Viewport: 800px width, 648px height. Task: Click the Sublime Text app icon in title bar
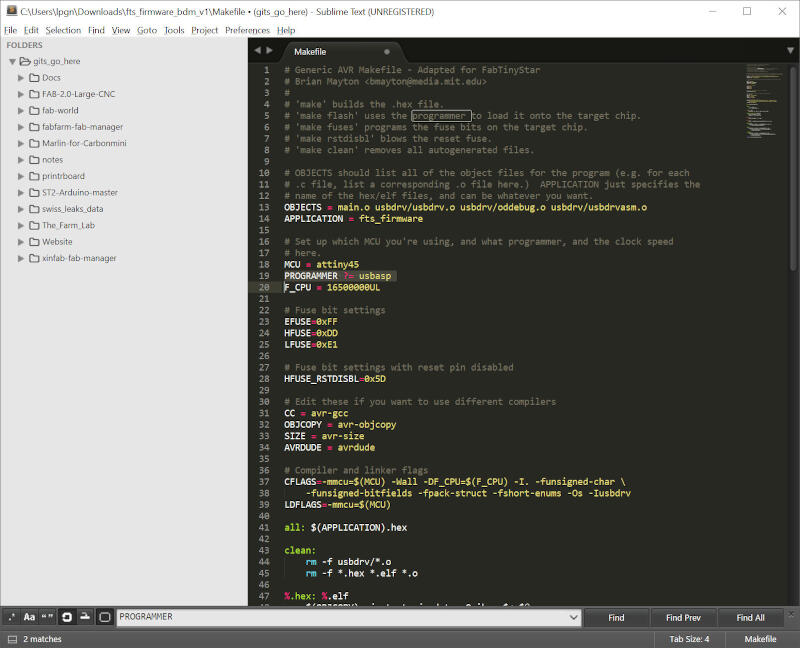[x=11, y=11]
